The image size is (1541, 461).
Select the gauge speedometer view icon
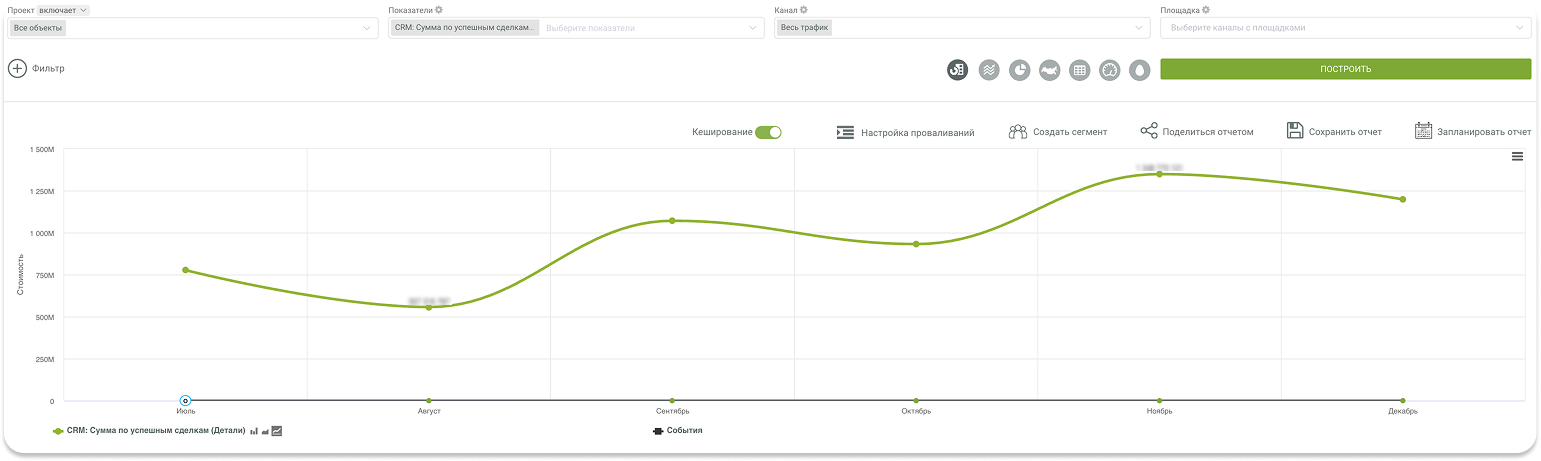click(1109, 70)
